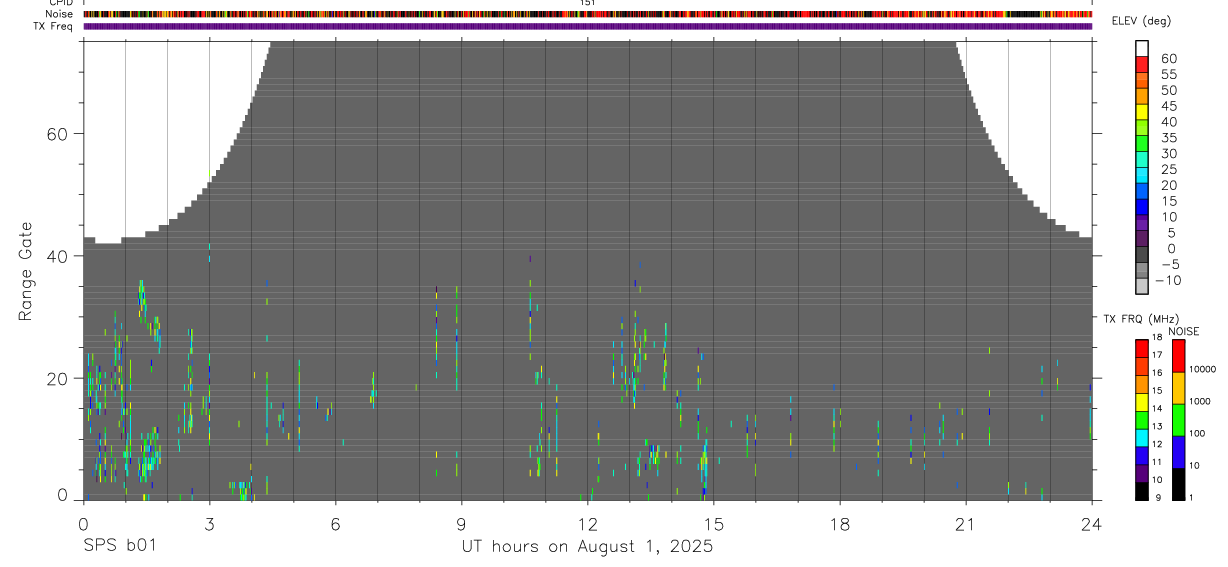Click the 'NOISE' legend title
Image resolution: width=1228 pixels, height=567 pixels.
[1183, 331]
